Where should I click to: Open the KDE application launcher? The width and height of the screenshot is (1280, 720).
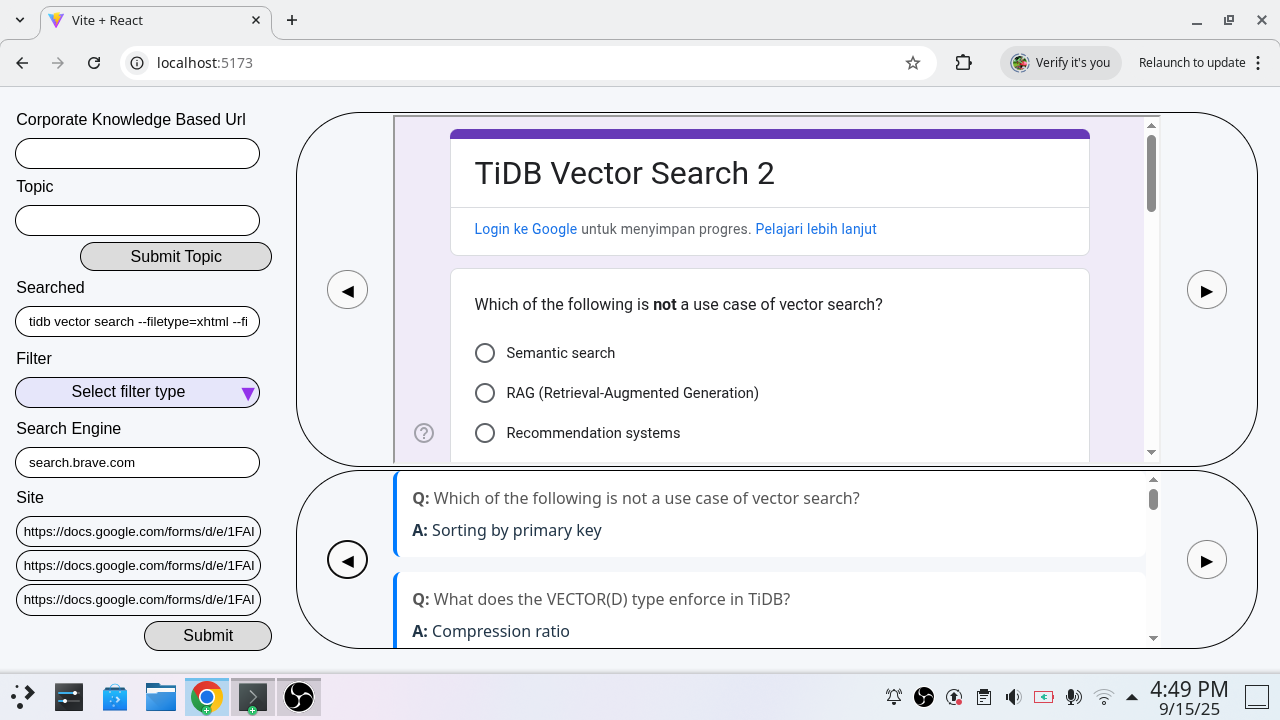23,697
